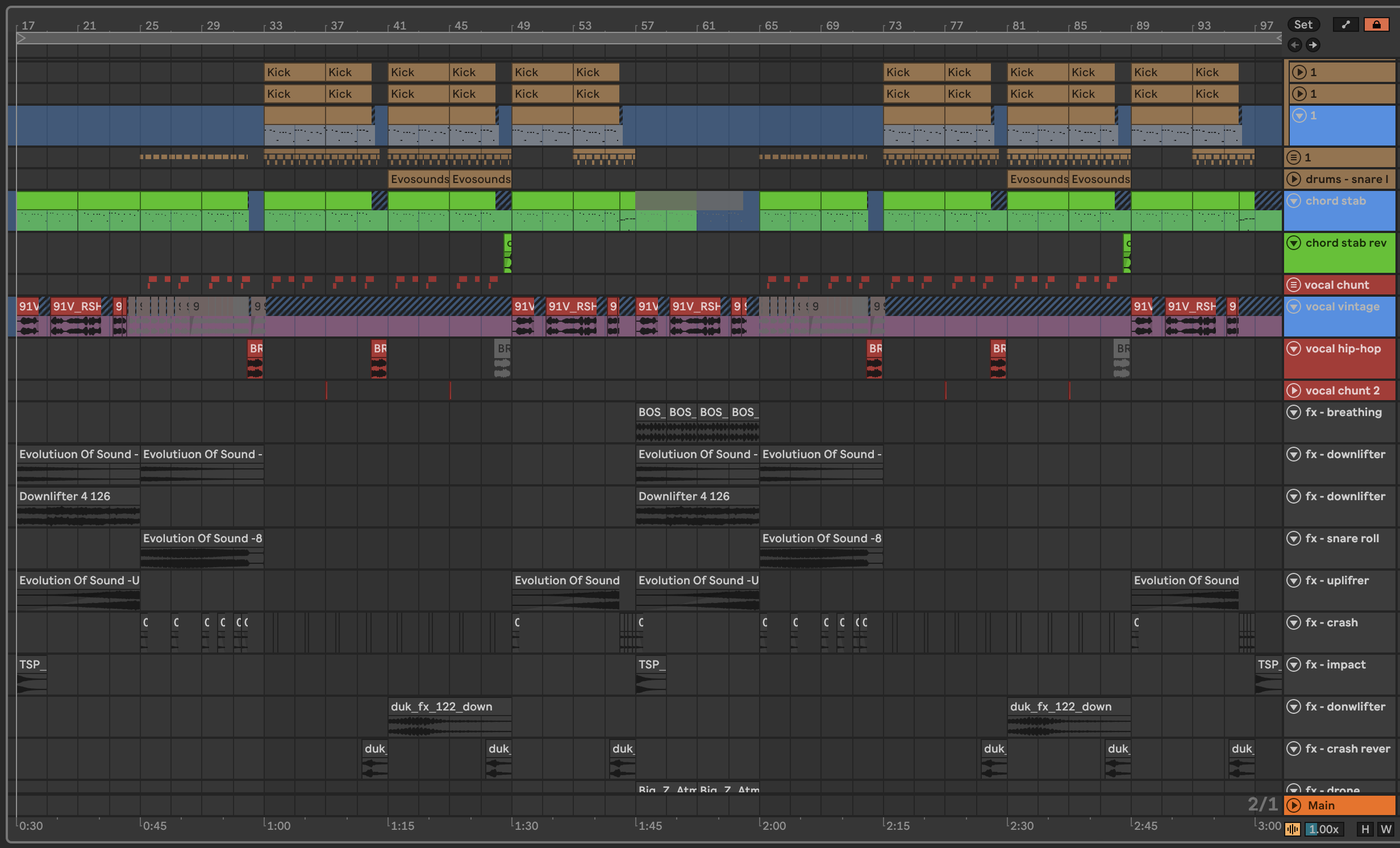Toggle the lock envelopes padlock button
The image size is (1400, 848).
[1376, 24]
